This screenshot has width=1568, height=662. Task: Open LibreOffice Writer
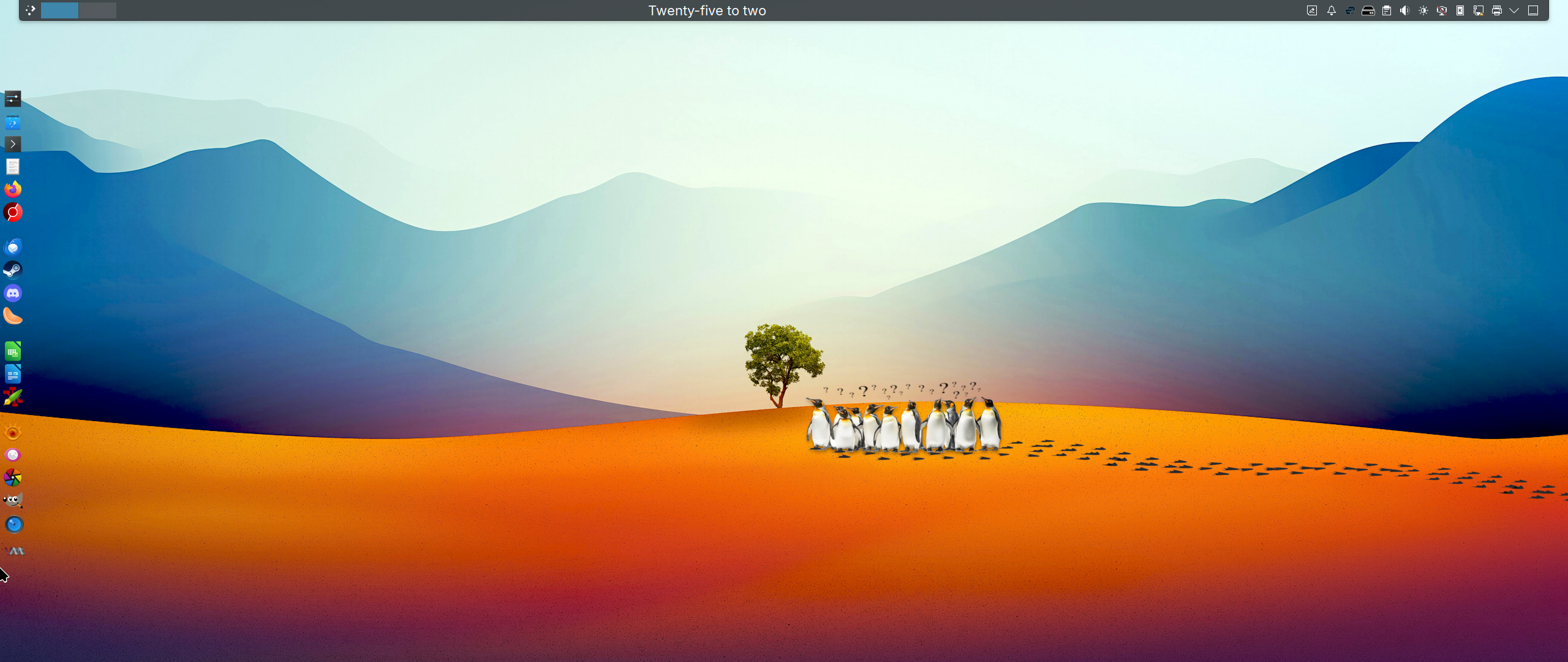point(13,374)
